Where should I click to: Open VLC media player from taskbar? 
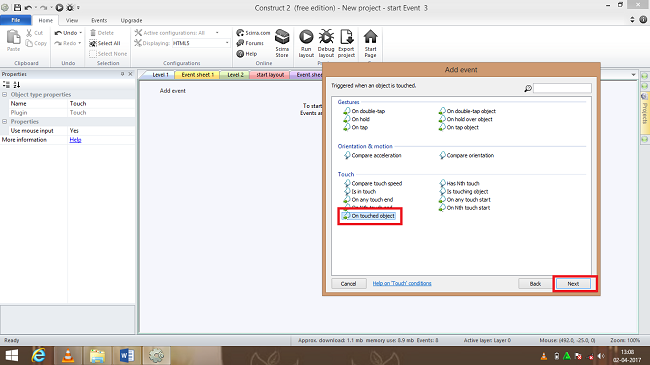(x=68, y=355)
